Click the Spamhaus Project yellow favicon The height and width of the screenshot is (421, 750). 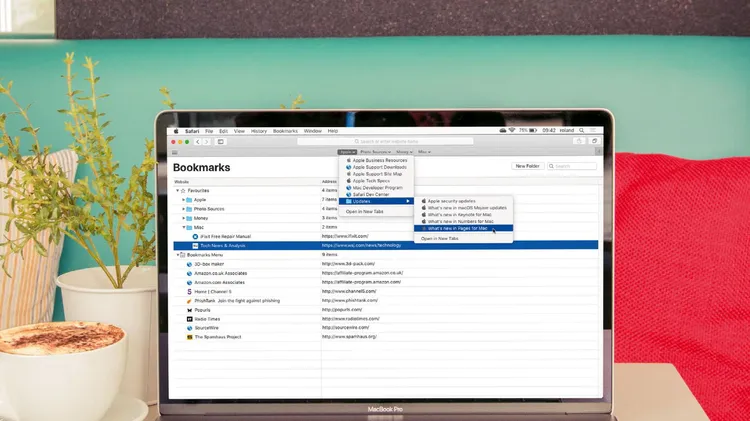click(189, 337)
